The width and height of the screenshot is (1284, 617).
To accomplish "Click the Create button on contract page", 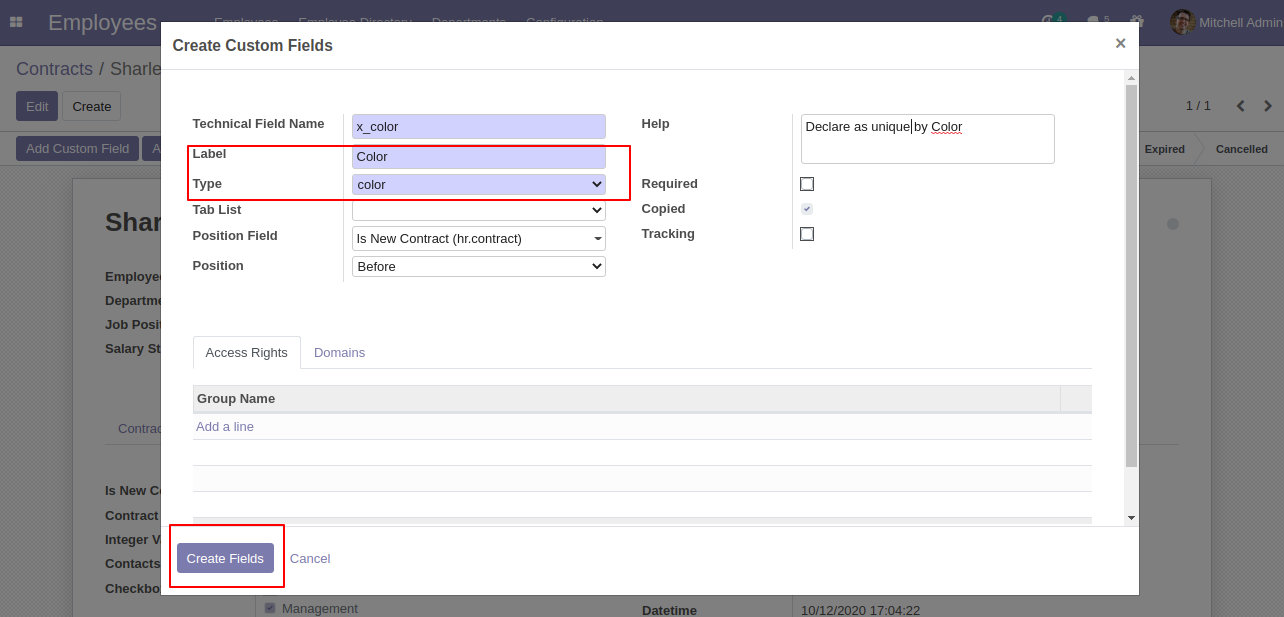I will pyautogui.click(x=91, y=106).
